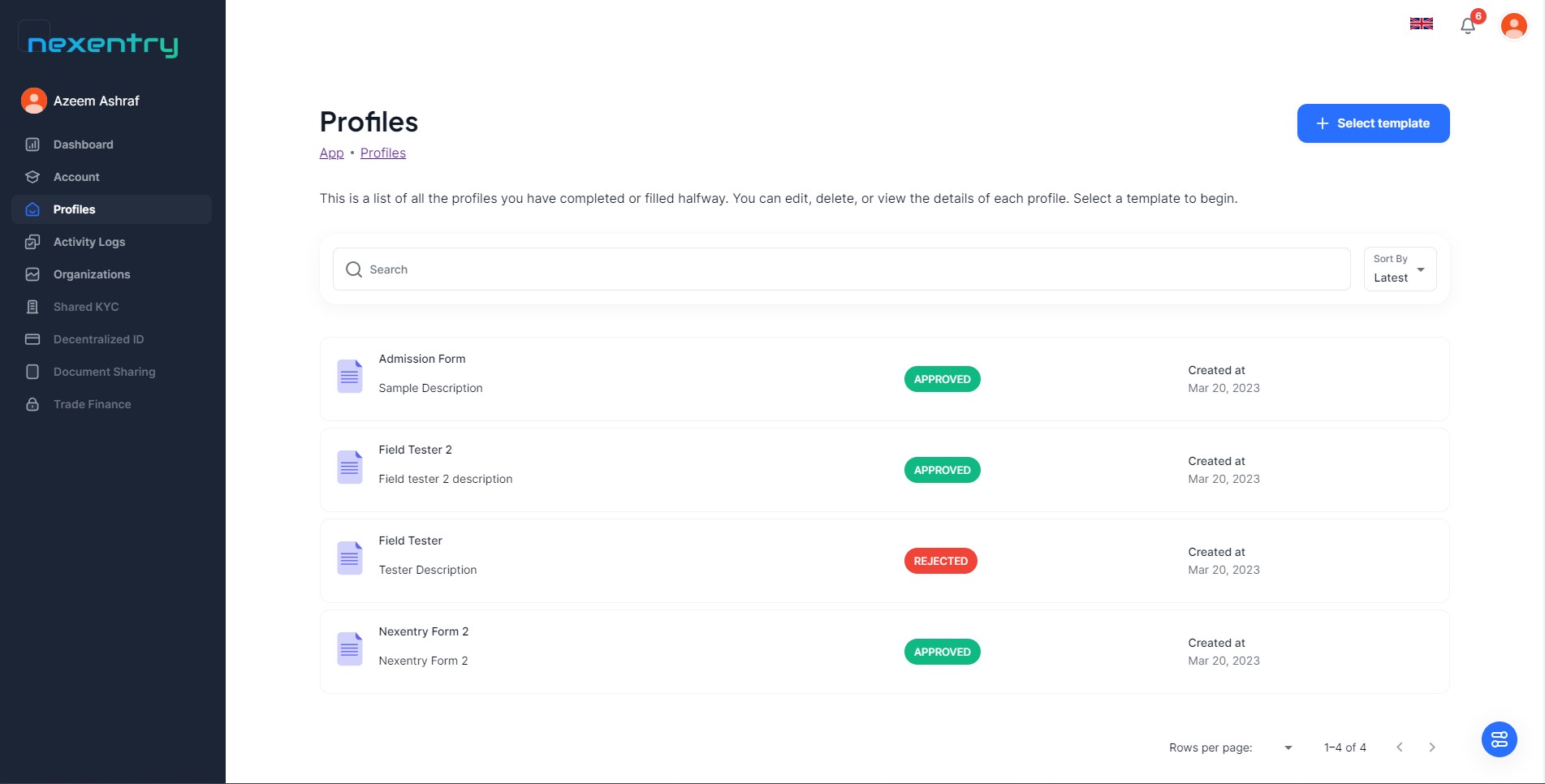The width and height of the screenshot is (1545, 784).
Task: Go to next page of profiles
Action: coord(1432,747)
